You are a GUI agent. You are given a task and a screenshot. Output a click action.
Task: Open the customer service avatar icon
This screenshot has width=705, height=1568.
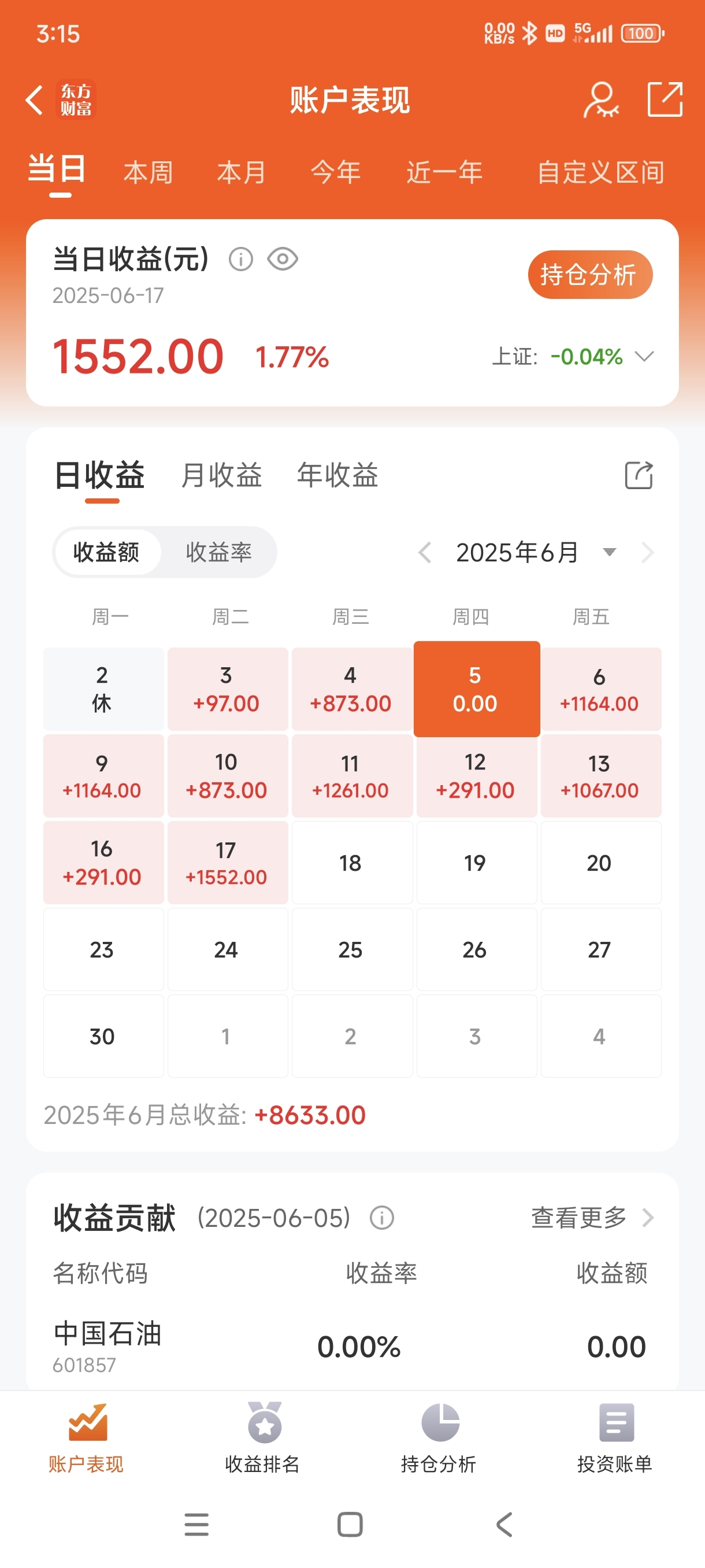coord(601,100)
